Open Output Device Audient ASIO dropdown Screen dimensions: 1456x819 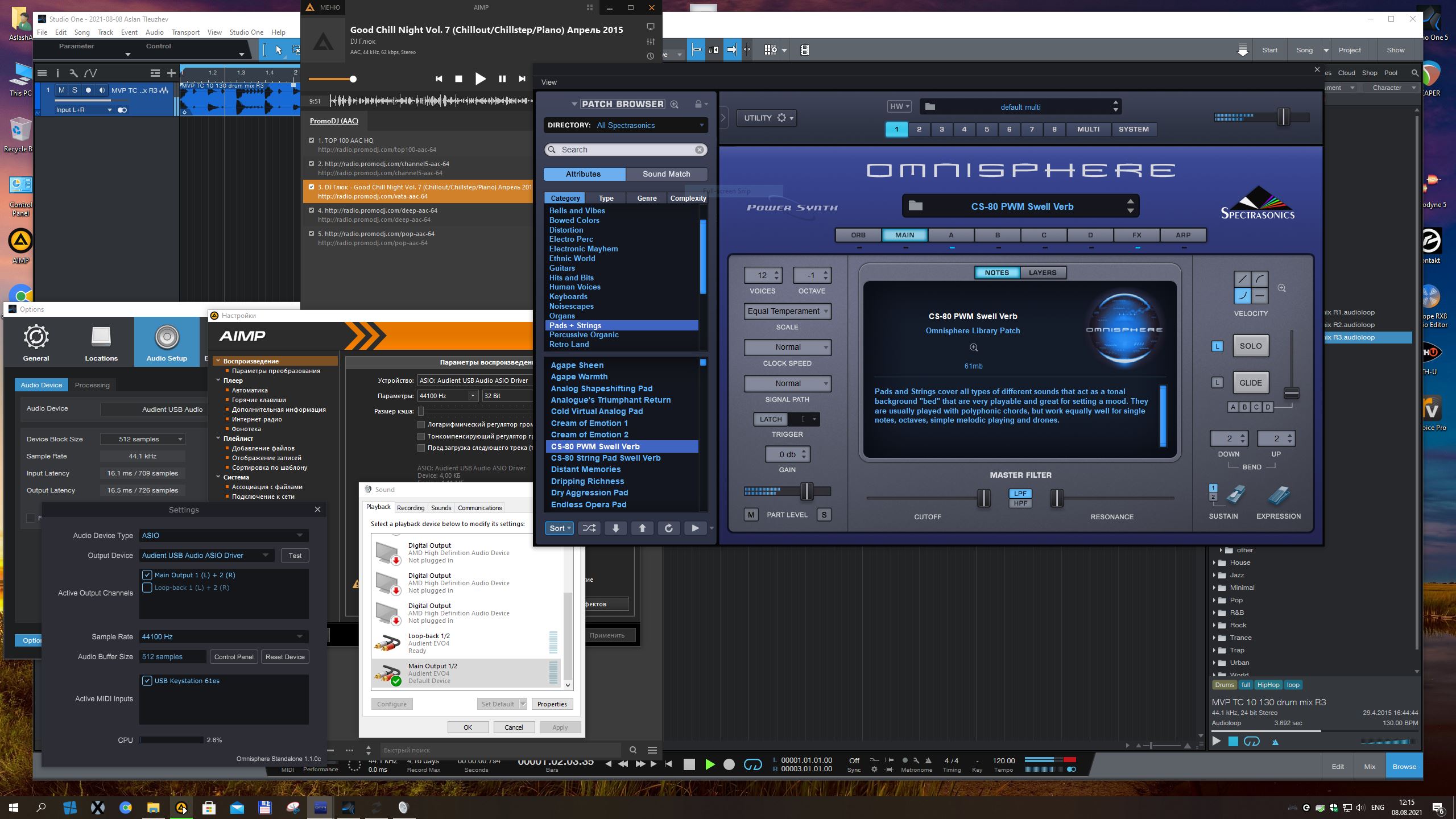207,555
